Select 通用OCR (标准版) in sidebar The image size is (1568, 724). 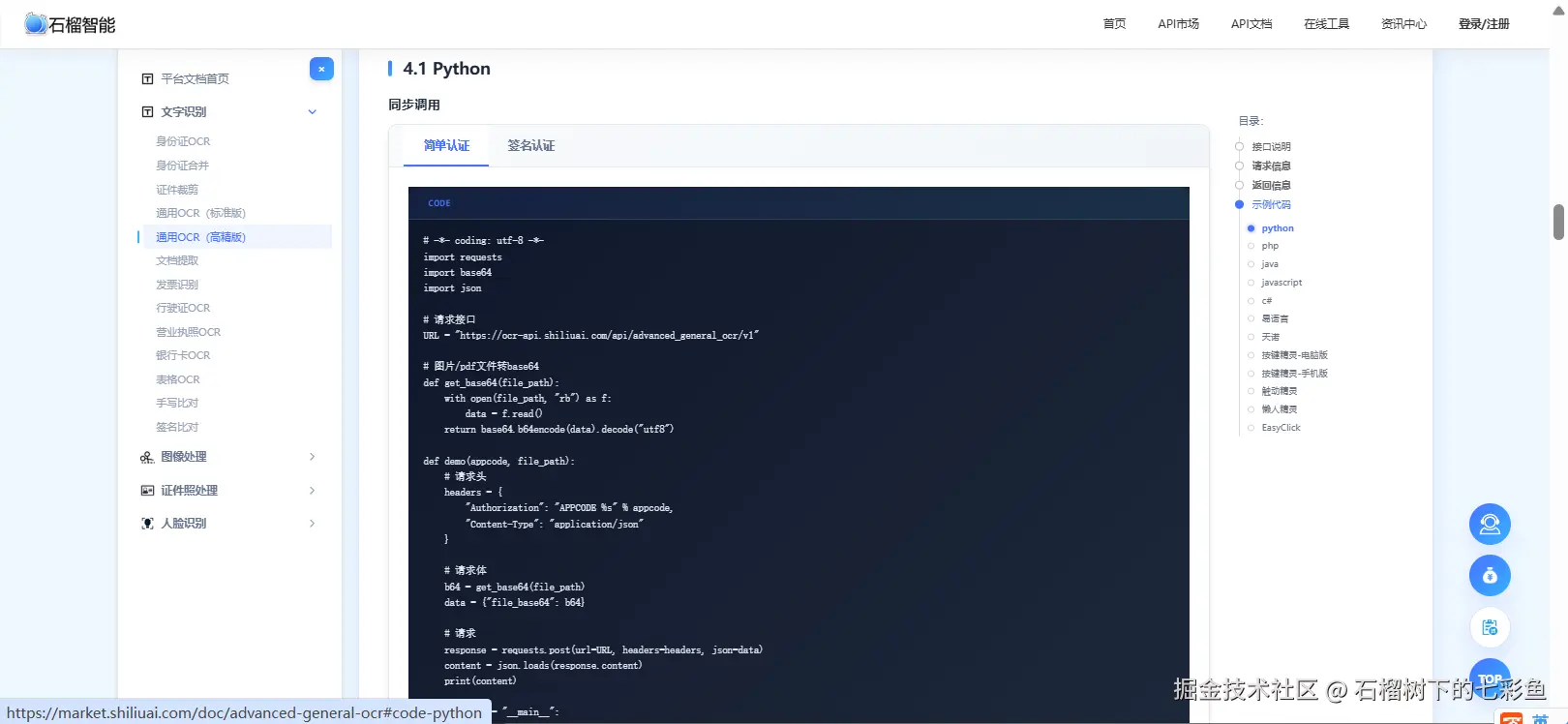click(x=200, y=213)
